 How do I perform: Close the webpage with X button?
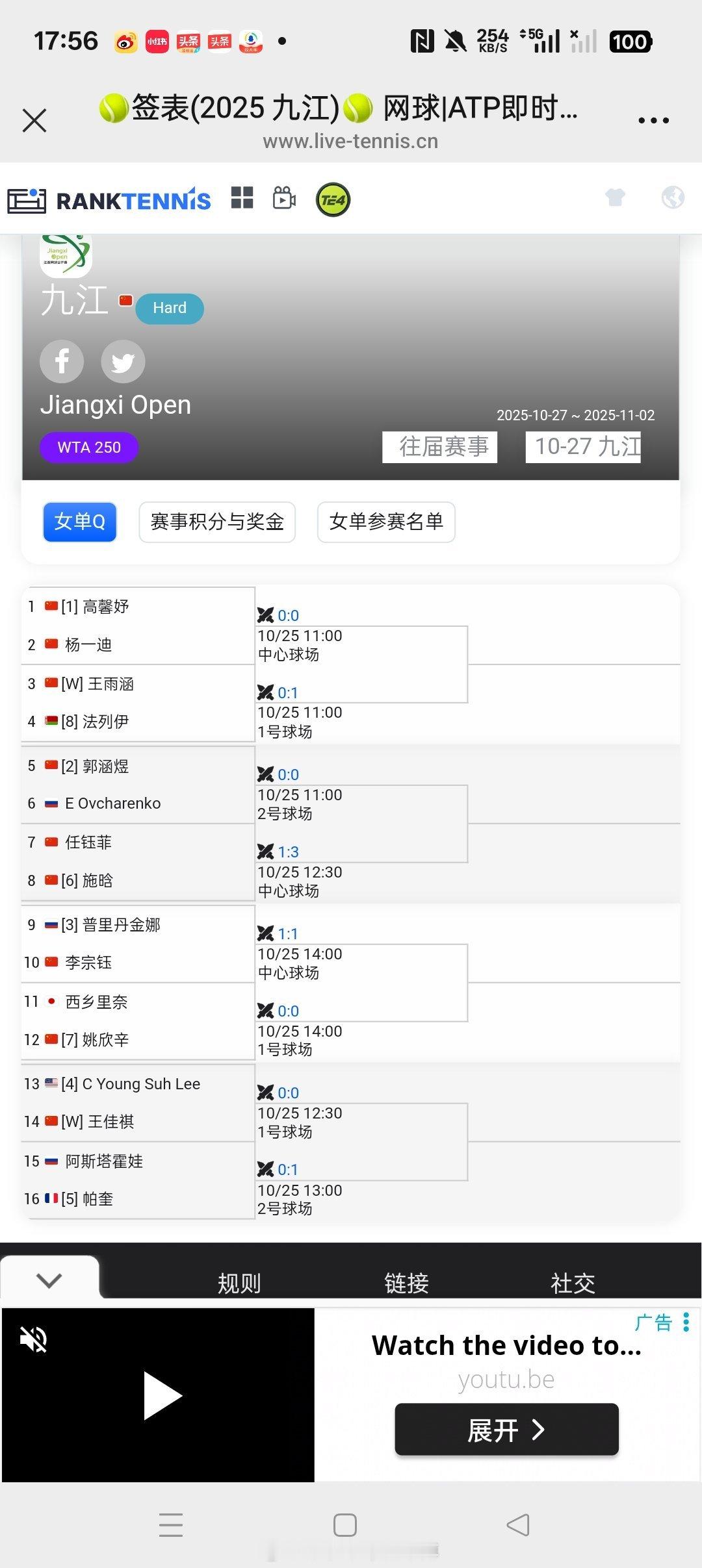tap(34, 121)
